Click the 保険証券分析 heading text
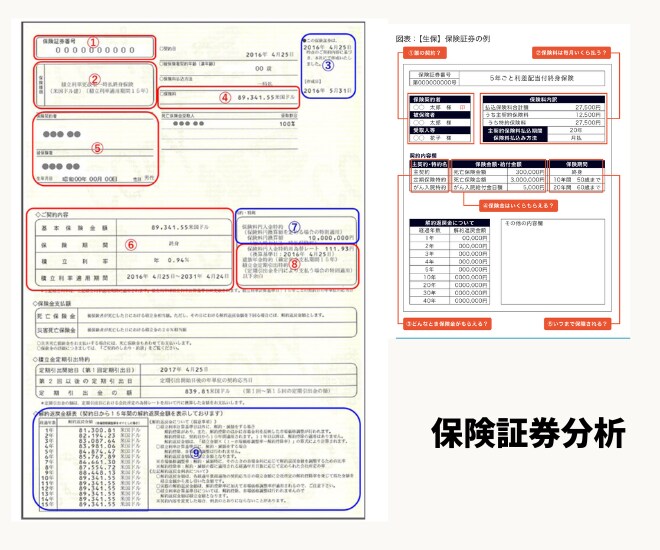Image resolution: width=660 pixels, height=550 pixels. 529,433
